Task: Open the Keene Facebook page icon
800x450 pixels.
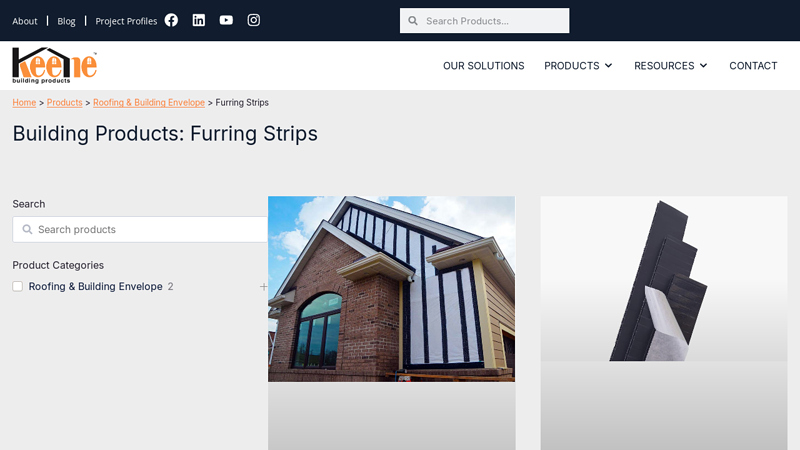Action: click(171, 20)
